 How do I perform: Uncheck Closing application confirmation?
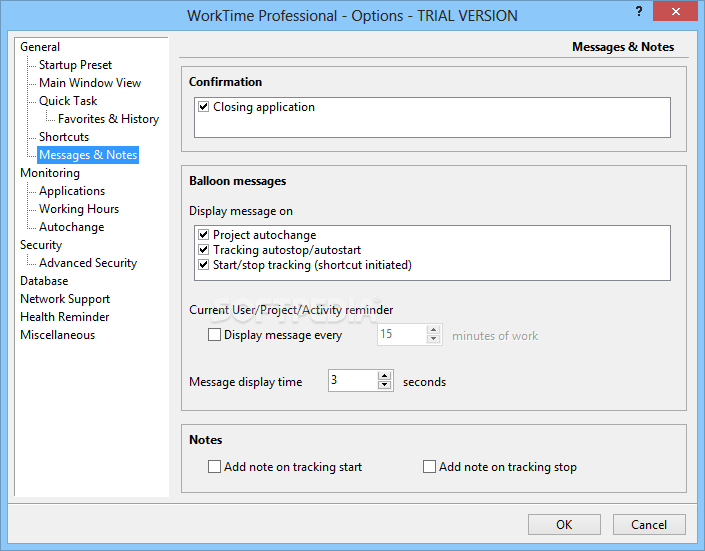click(x=204, y=107)
